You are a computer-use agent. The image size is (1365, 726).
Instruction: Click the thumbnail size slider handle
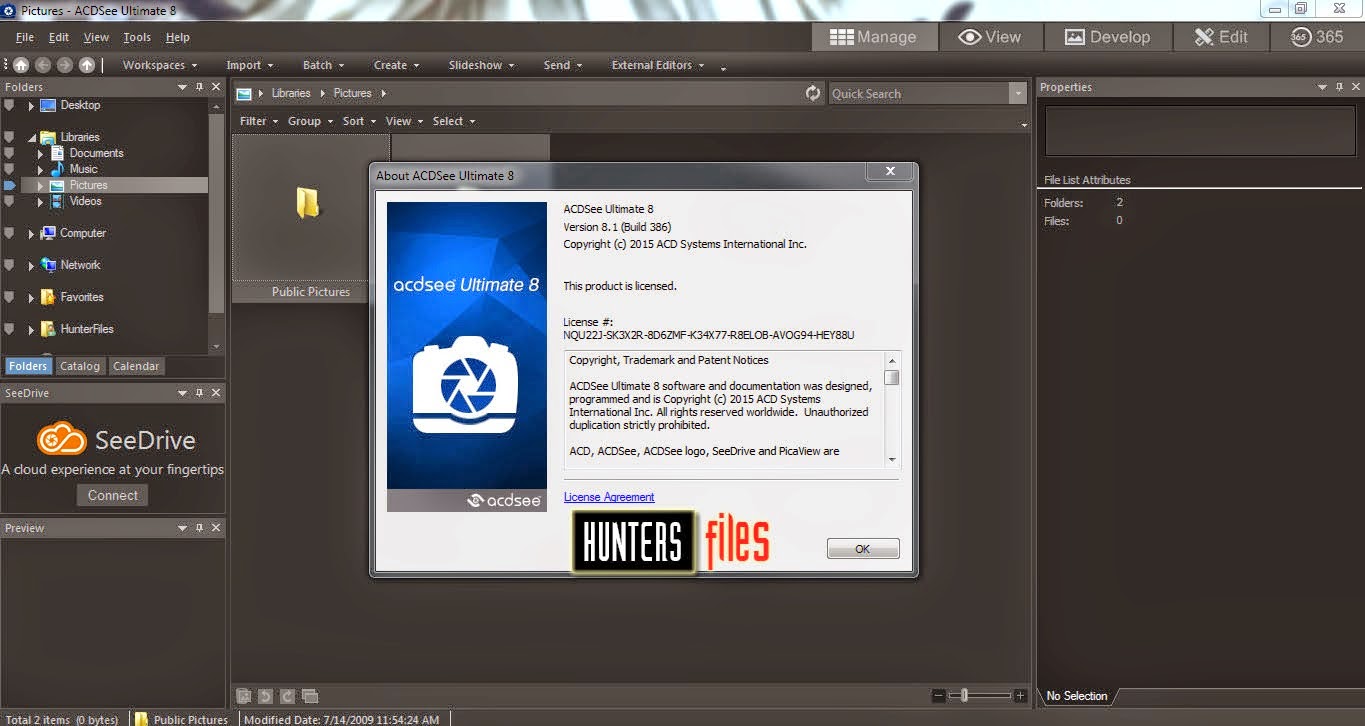[x=963, y=695]
